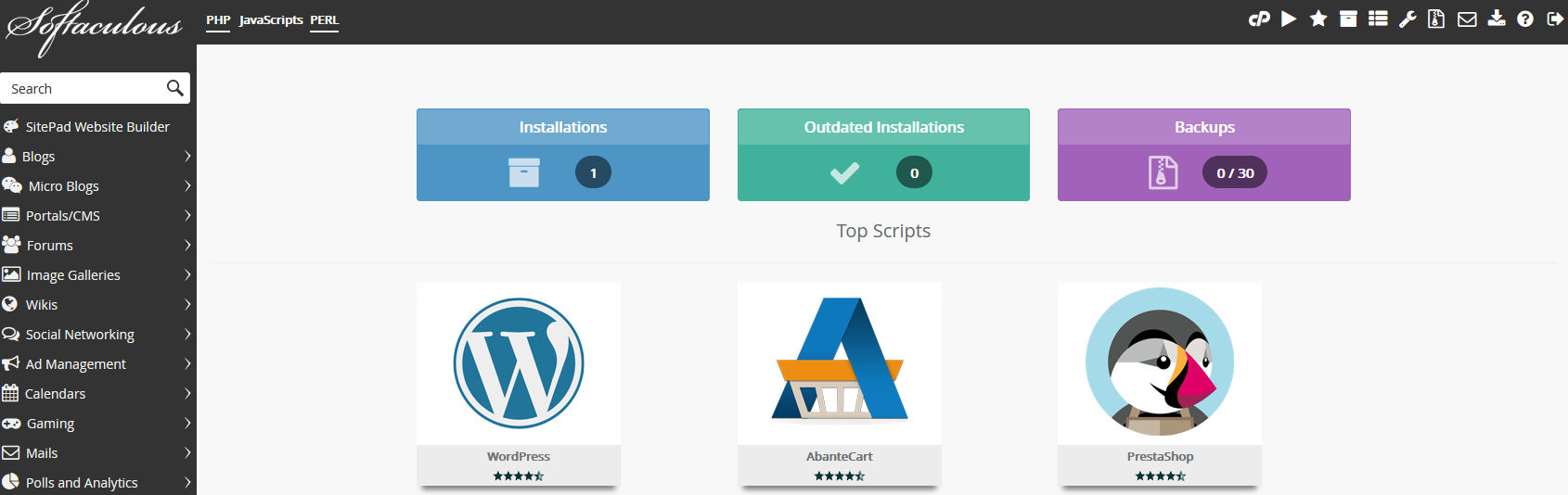1568x495 pixels.
Task: Select the WordPress script thumbnail
Action: point(519,363)
